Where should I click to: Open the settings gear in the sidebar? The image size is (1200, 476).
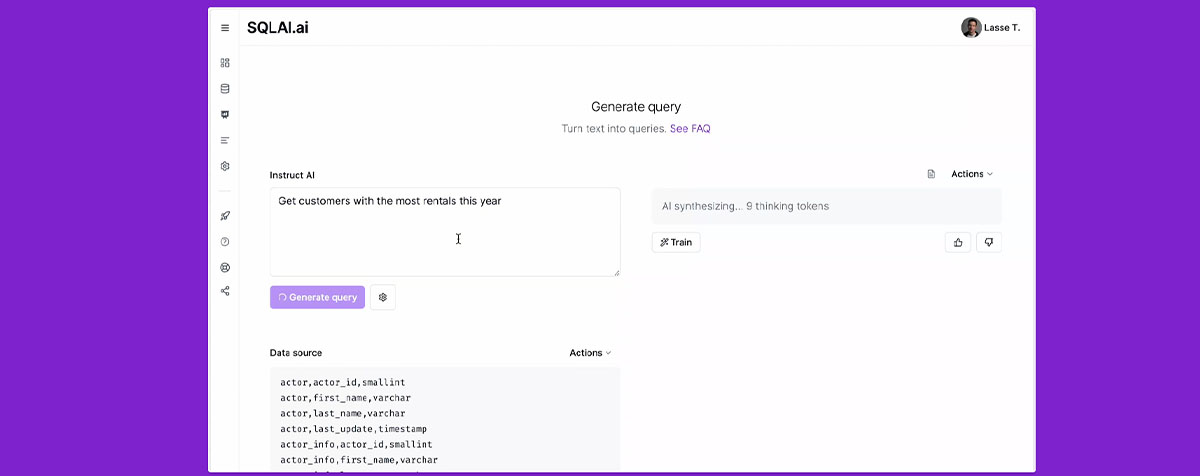click(225, 166)
